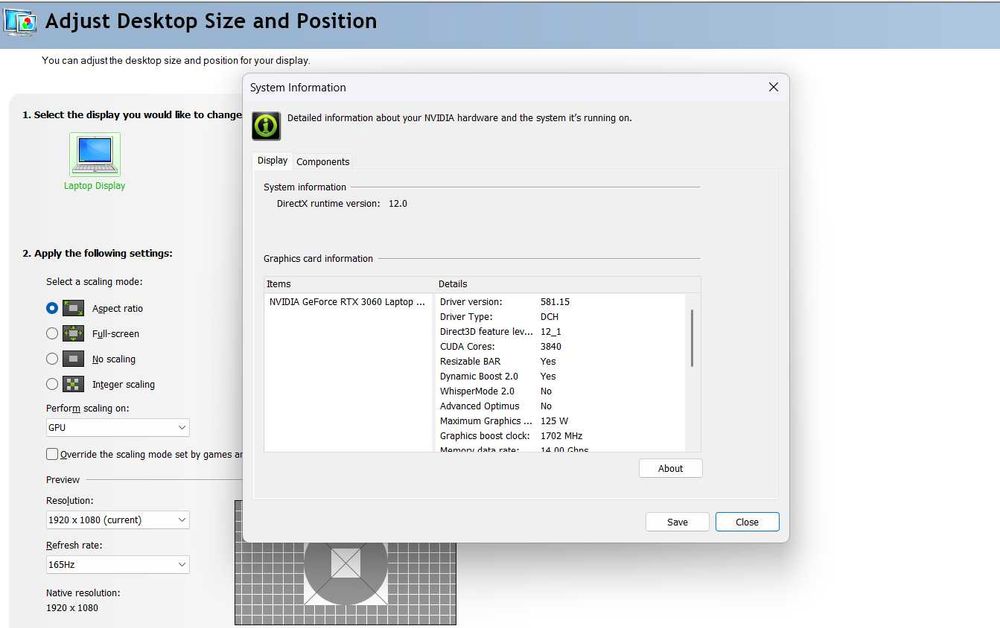
Task: Click the Adjust Desktop Size header icon
Action: pos(20,22)
